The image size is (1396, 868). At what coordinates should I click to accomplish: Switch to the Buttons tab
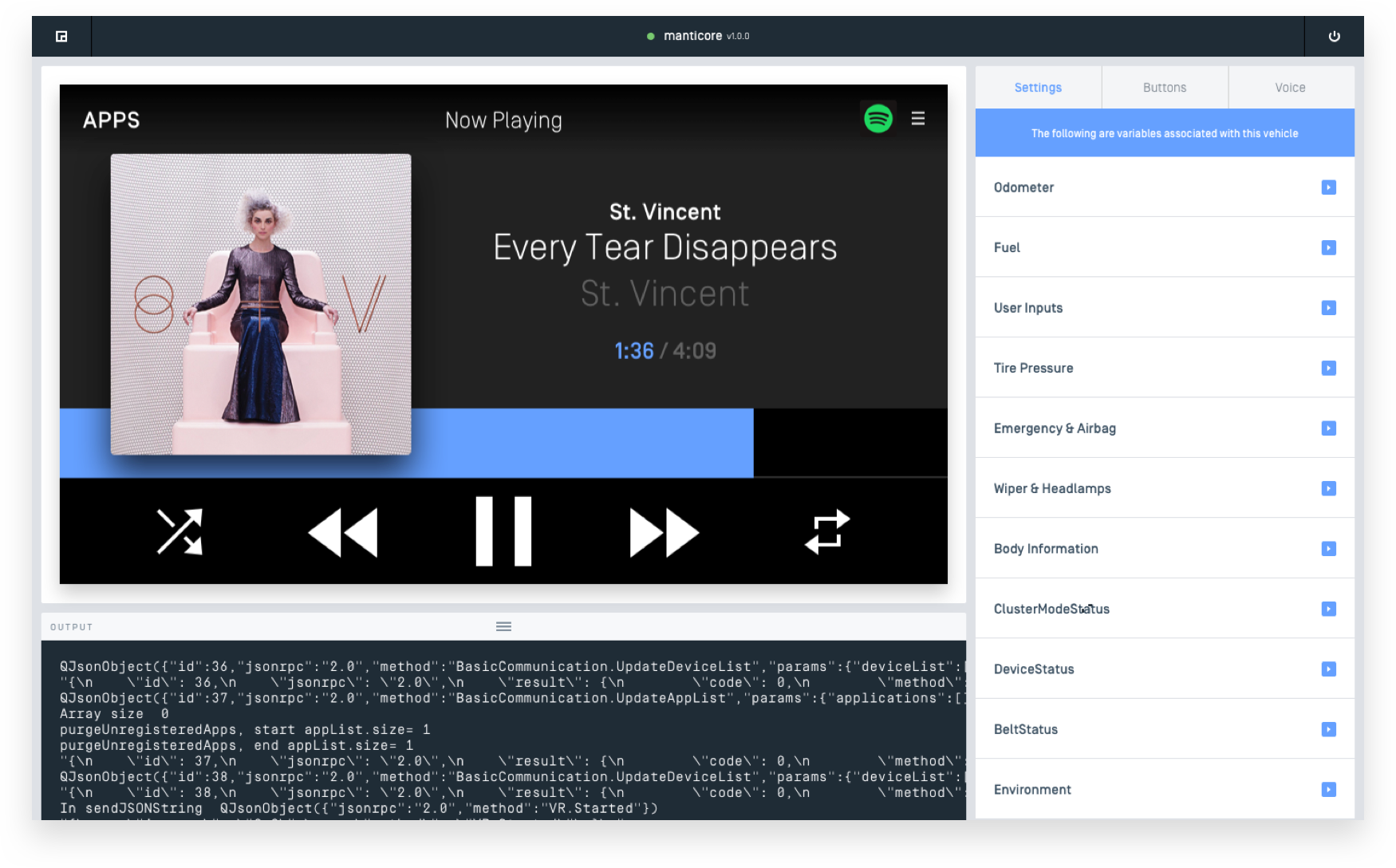[1165, 88]
